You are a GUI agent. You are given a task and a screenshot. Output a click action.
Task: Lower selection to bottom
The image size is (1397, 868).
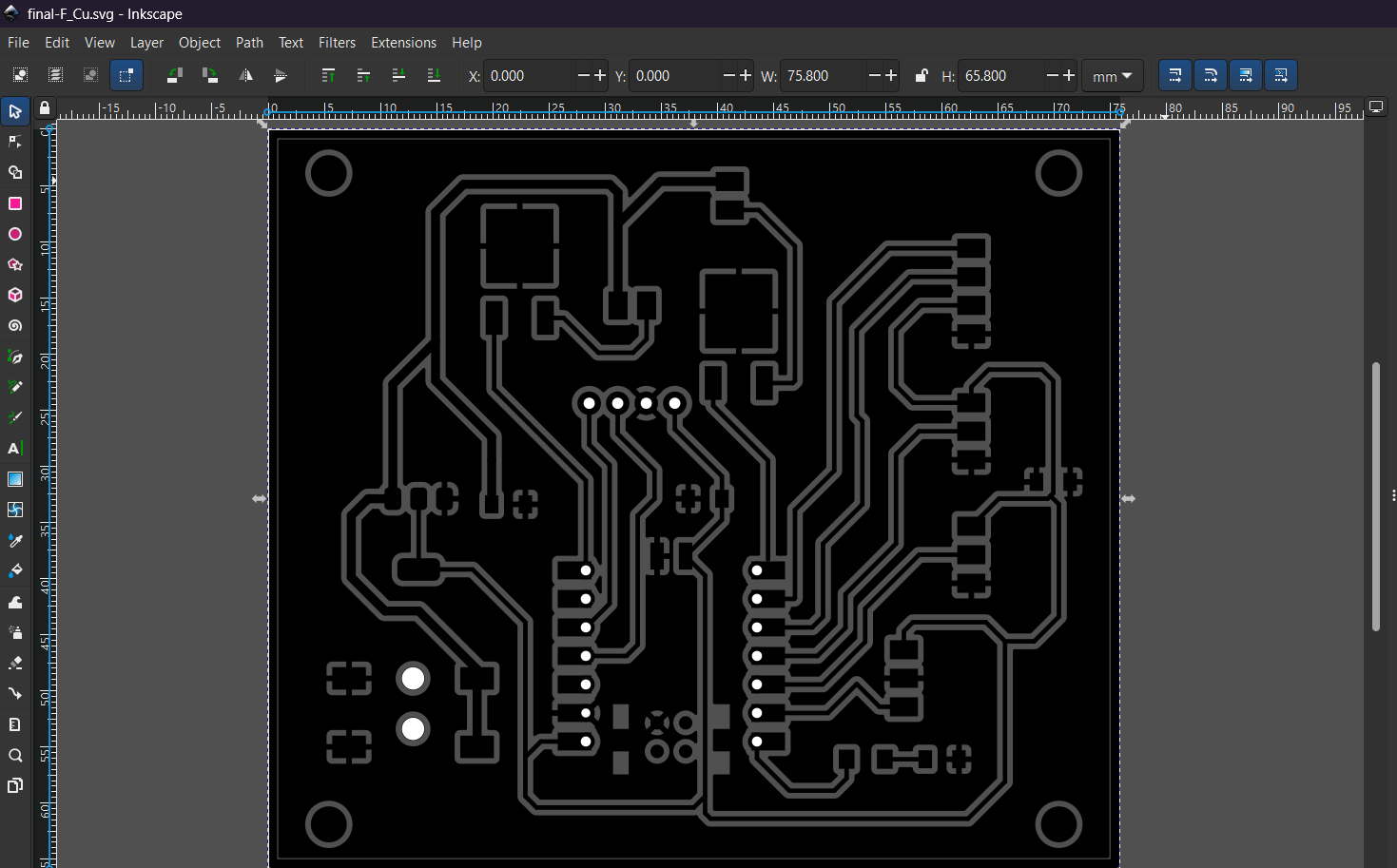tap(434, 75)
